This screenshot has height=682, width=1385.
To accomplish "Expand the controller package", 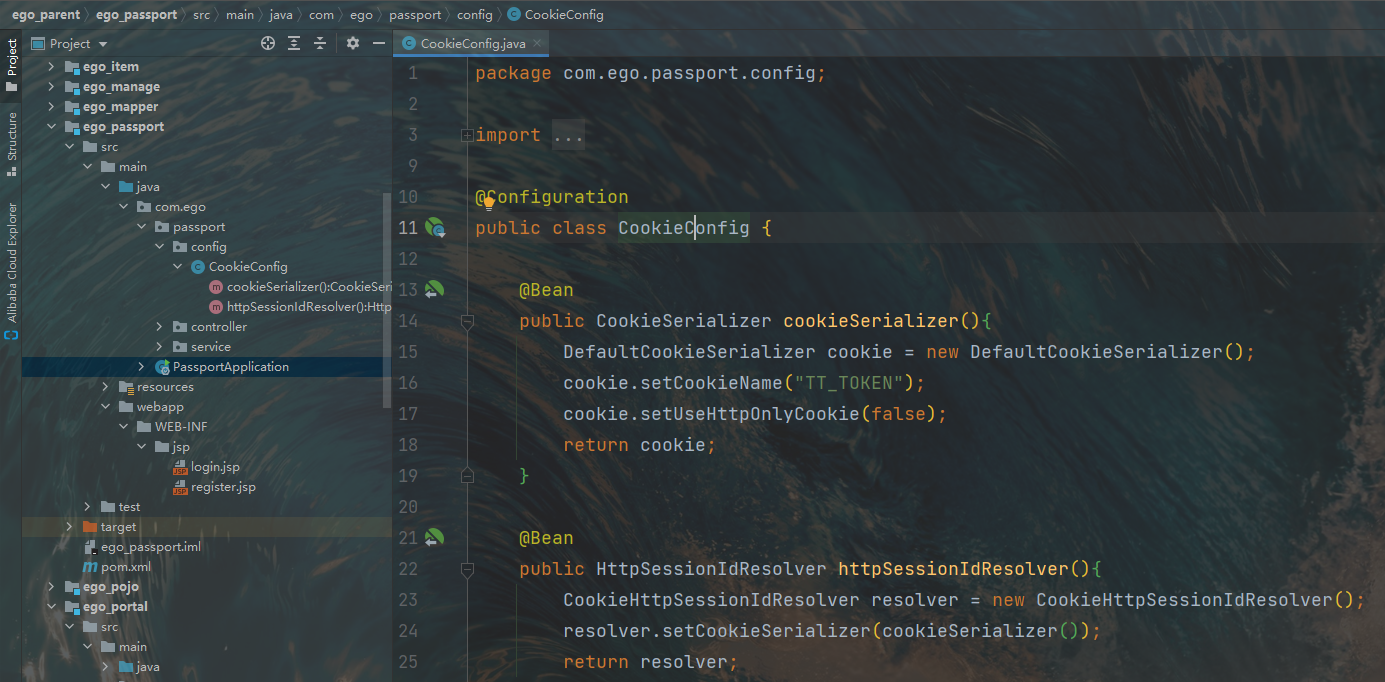I will 159,327.
